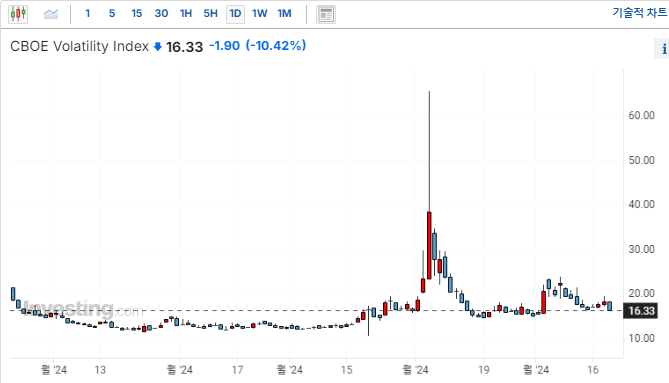Switch to candlestick chart type
The image size is (669, 383).
tap(18, 14)
